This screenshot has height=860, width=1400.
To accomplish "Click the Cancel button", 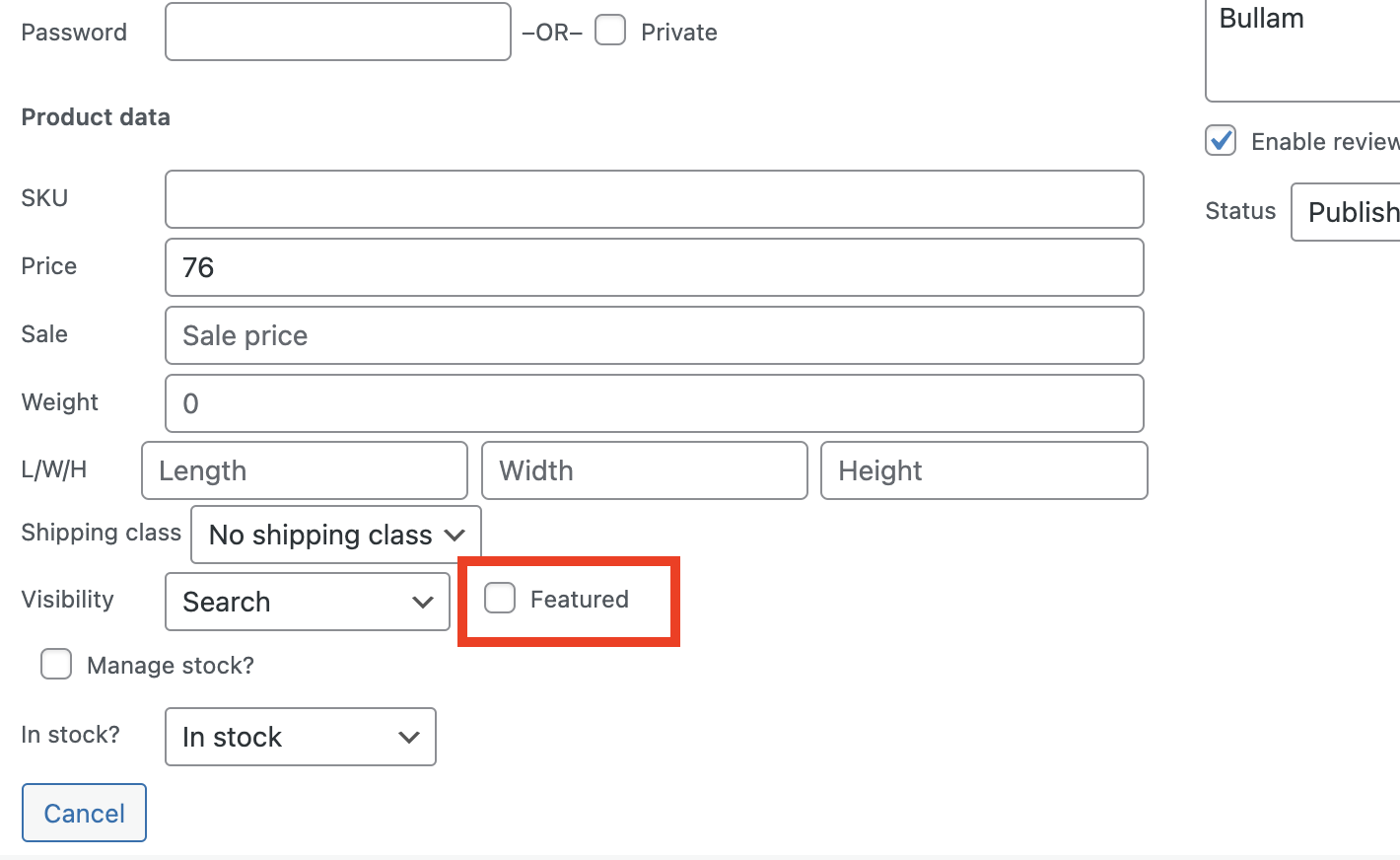I will (x=84, y=812).
